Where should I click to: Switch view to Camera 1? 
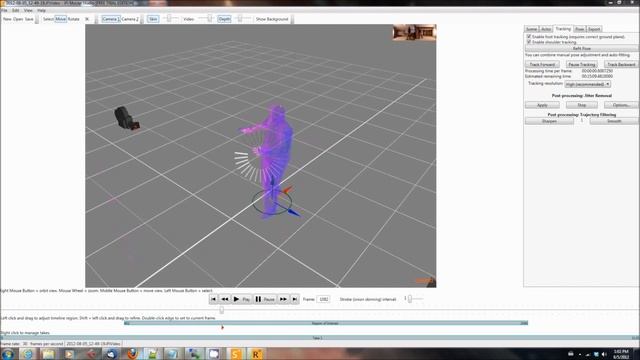point(111,19)
